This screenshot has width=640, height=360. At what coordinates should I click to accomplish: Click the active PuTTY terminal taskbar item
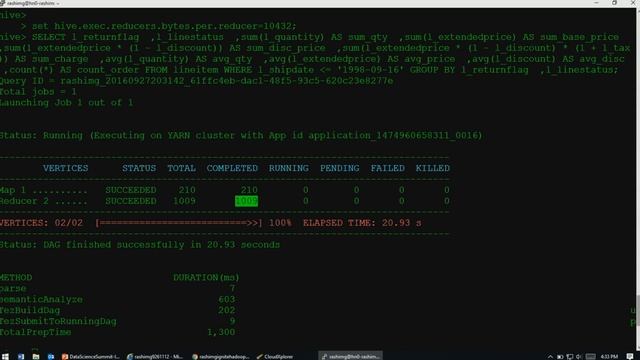(350, 356)
